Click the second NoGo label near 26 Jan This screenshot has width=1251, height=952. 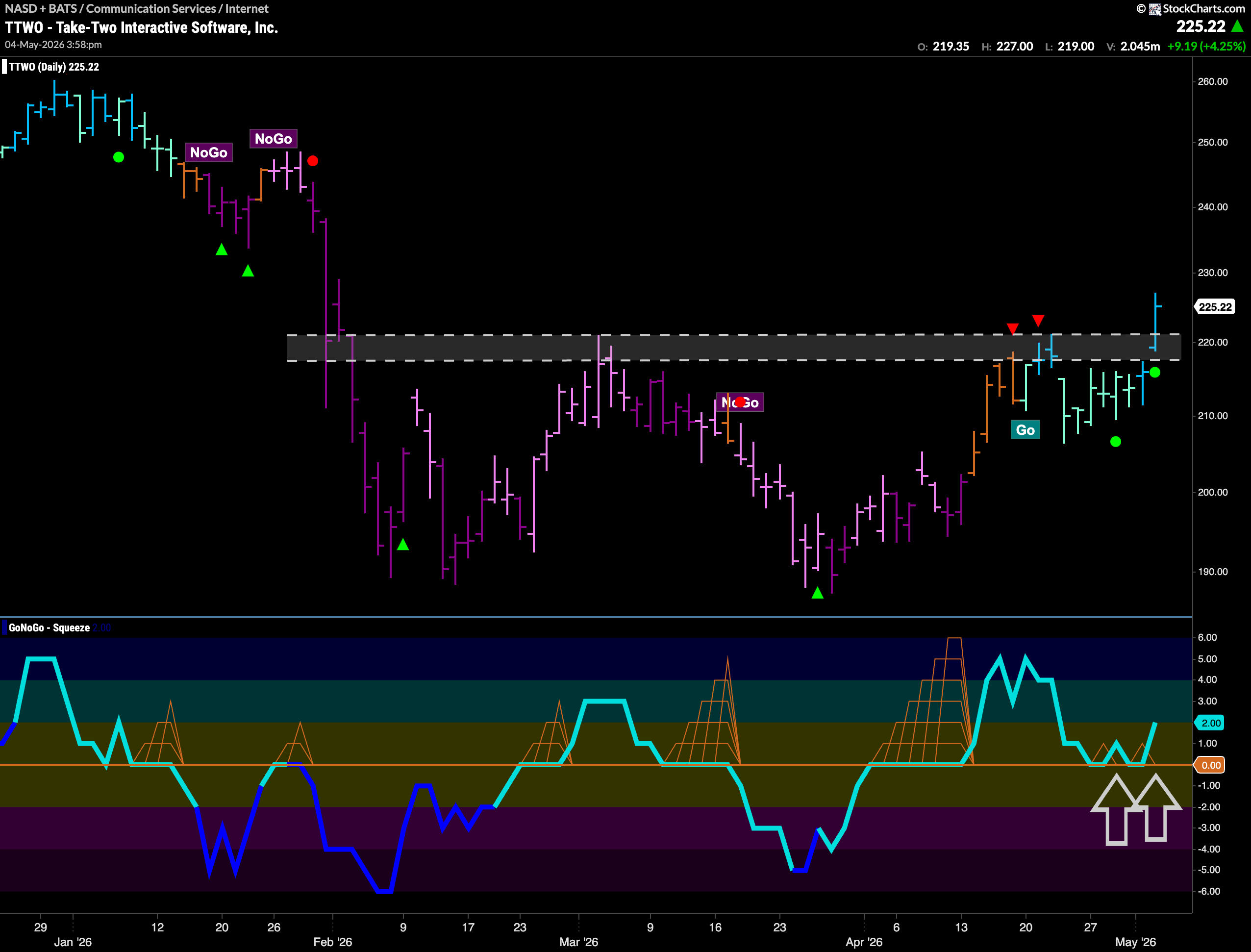[x=273, y=139]
